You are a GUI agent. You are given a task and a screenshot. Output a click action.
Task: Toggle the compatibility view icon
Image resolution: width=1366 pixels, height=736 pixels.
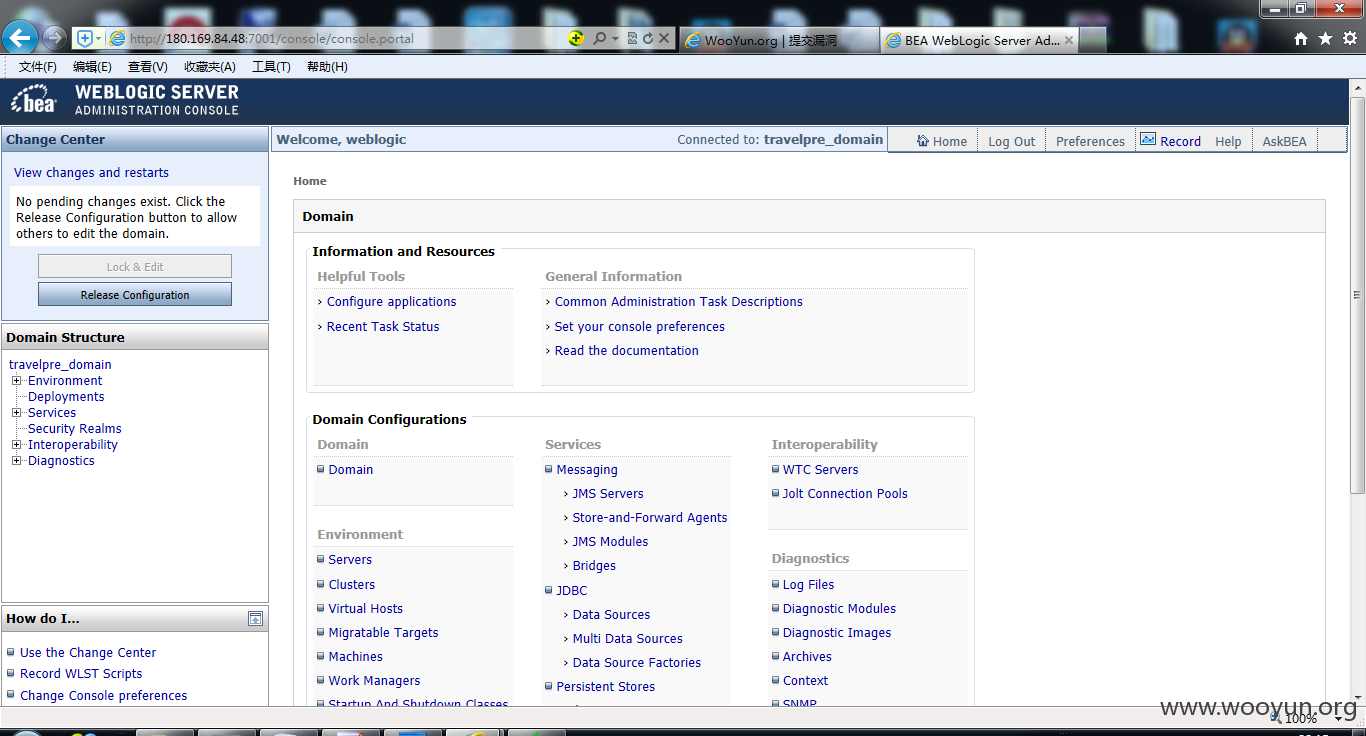click(x=632, y=38)
